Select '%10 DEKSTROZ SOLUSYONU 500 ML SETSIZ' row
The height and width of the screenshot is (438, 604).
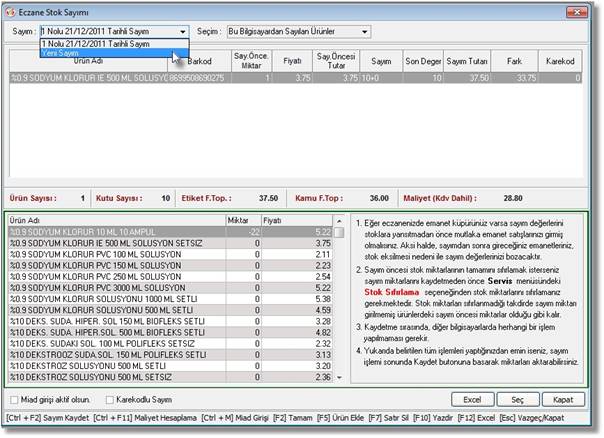tap(100, 375)
